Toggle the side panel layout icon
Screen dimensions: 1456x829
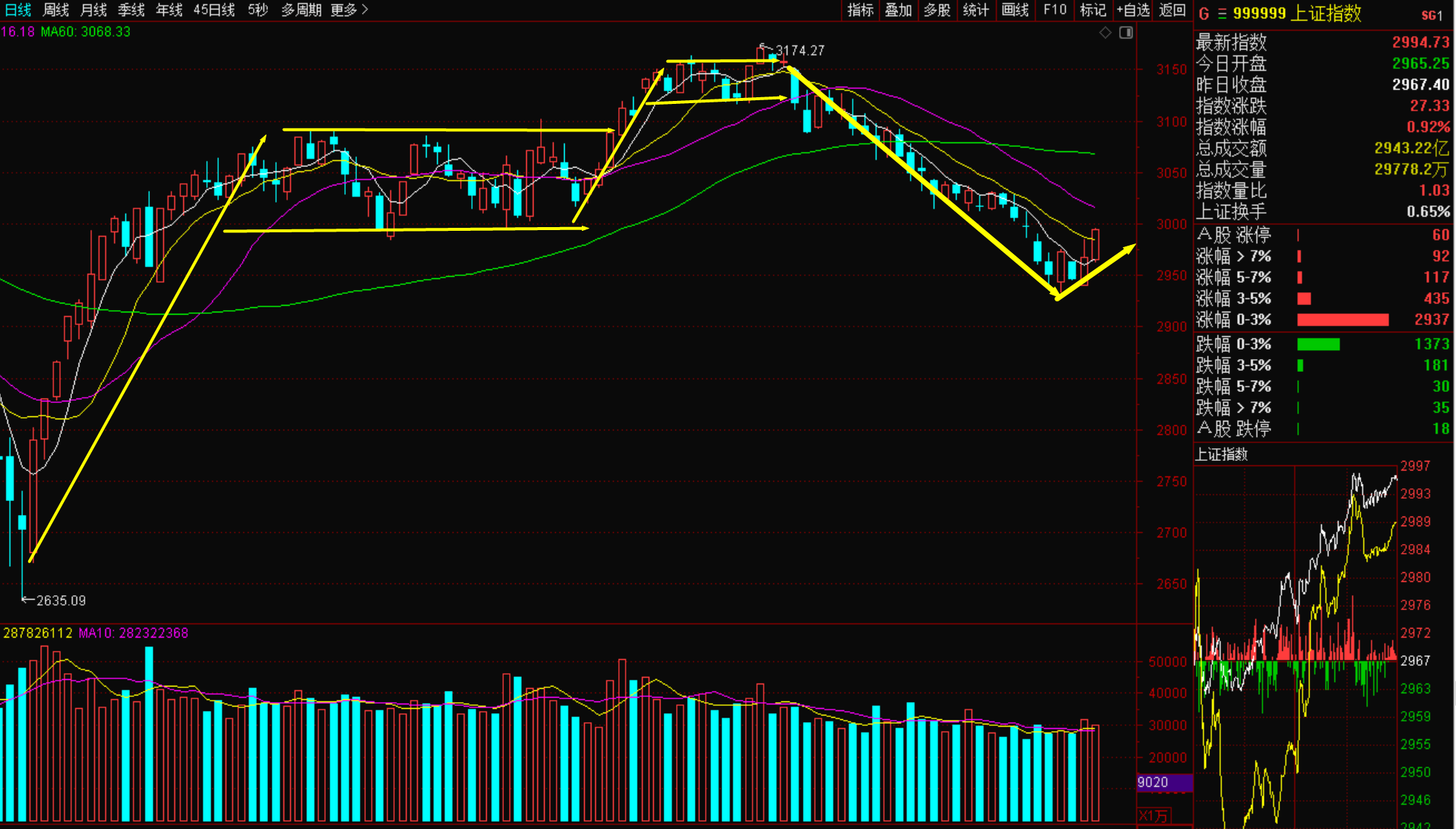click(1126, 33)
